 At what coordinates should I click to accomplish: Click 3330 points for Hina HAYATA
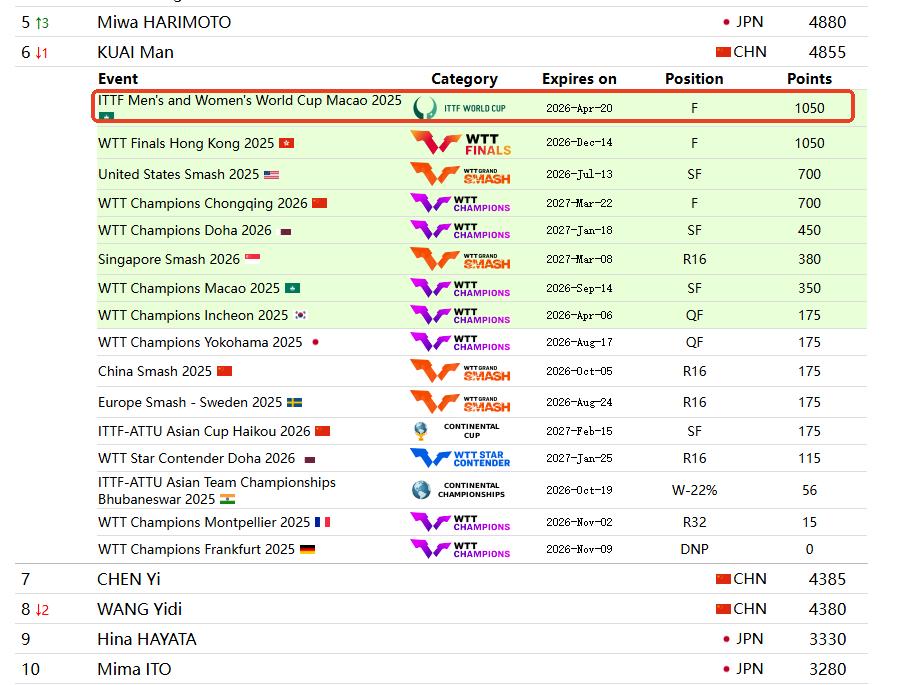tap(827, 639)
